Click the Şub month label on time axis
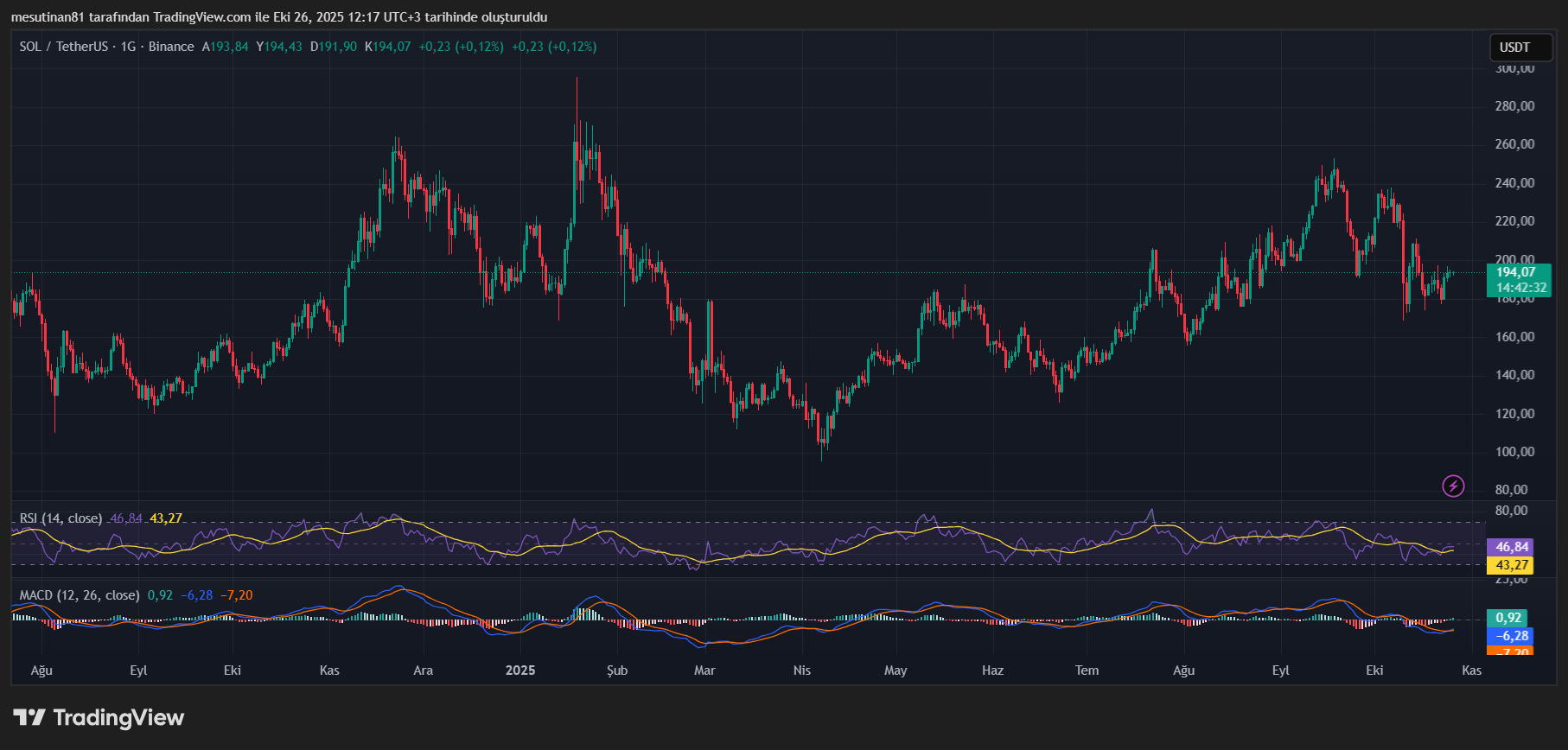This screenshot has width=1568, height=750. 617,671
